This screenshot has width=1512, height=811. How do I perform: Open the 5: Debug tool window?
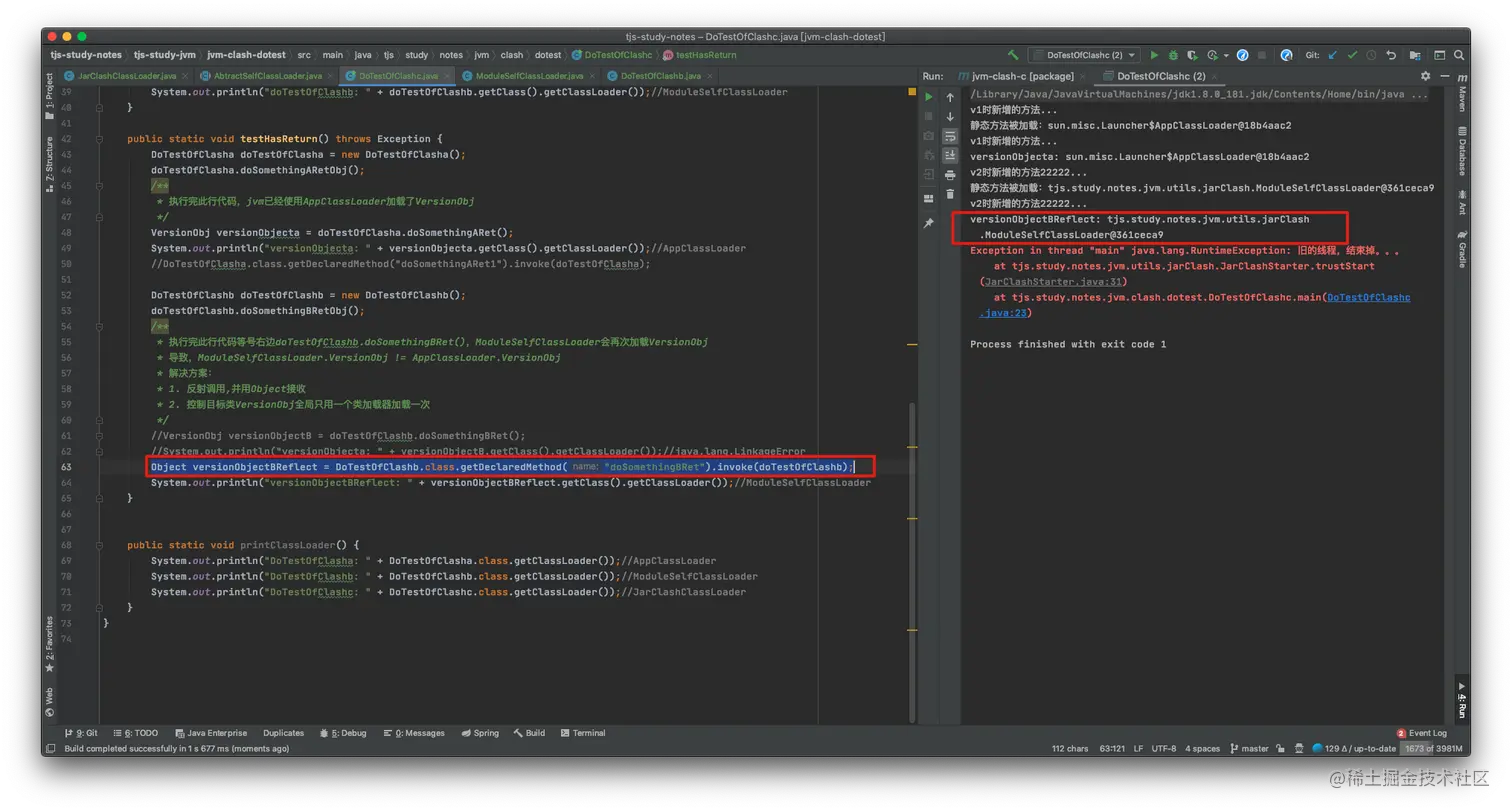click(343, 733)
